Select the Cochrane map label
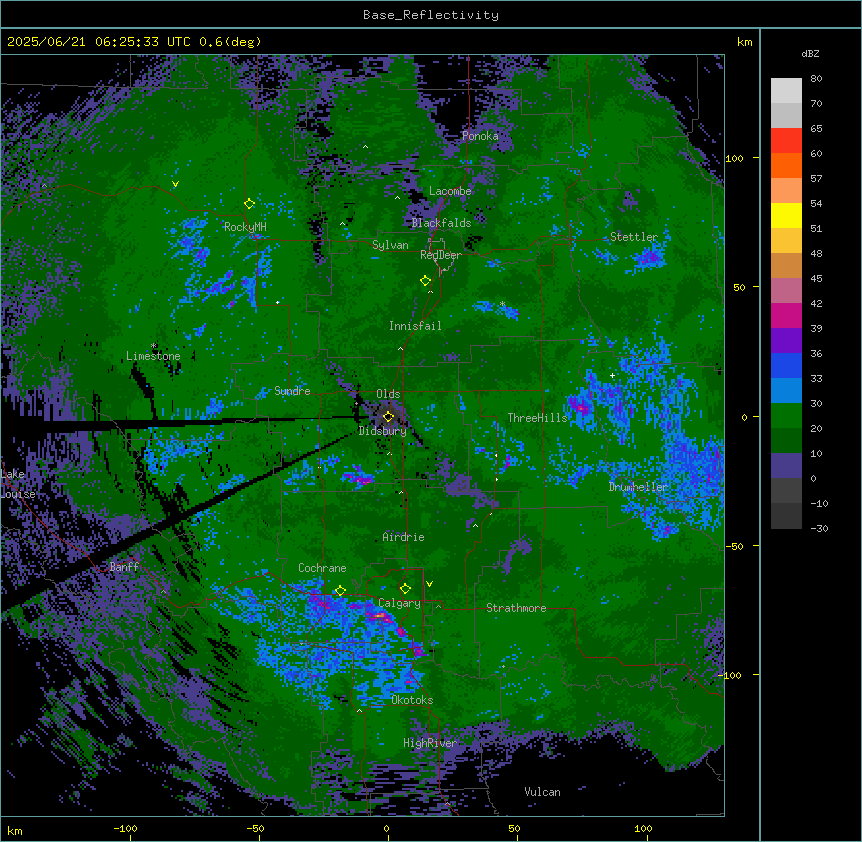 click(322, 568)
